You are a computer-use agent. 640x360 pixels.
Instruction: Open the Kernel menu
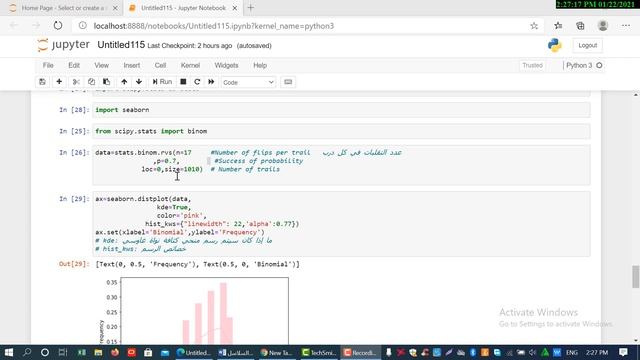190,65
